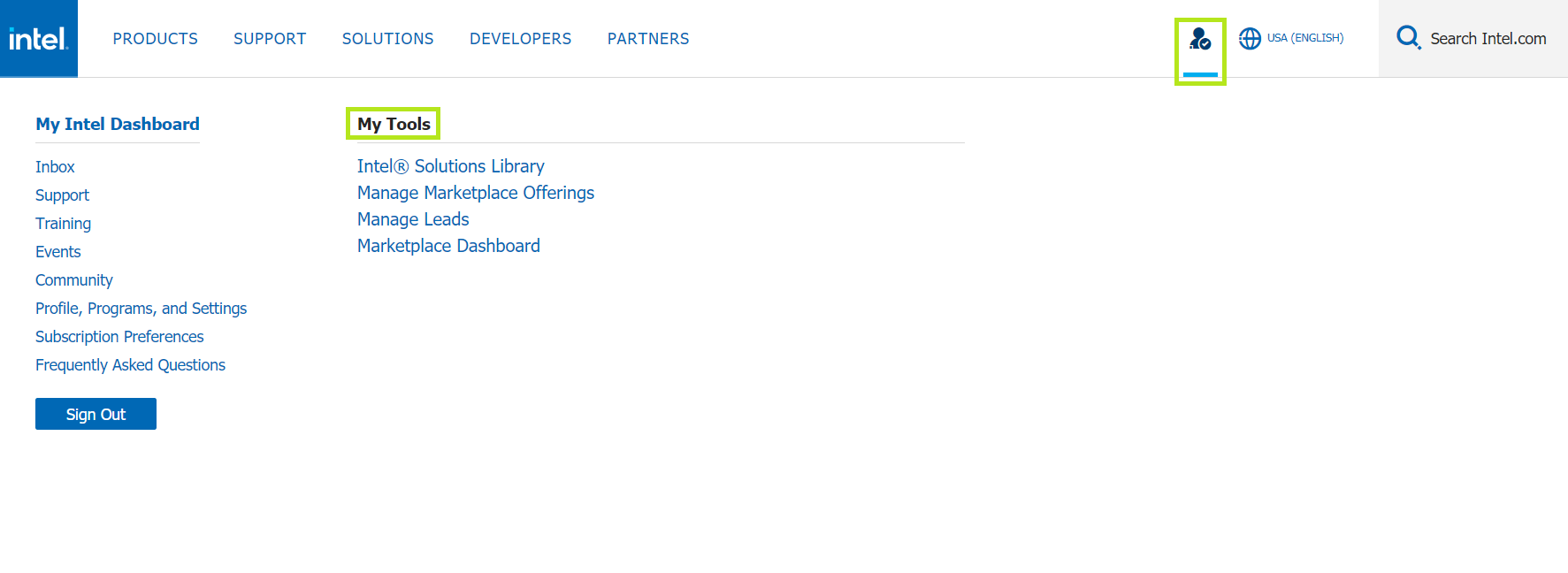Screen dimensions: 1568x573
Task: Open Subscription Preferences
Action: click(119, 337)
